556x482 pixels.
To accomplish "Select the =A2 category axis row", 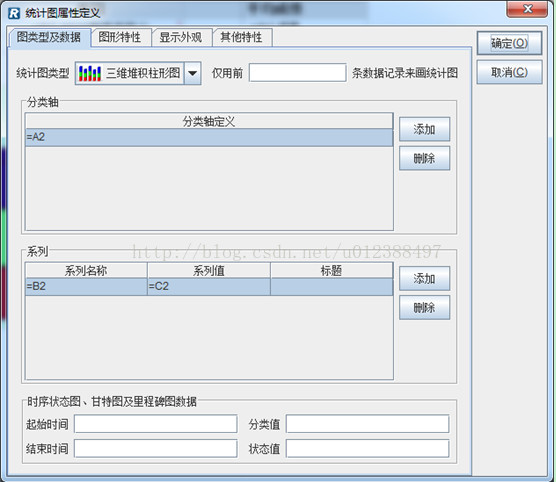I will click(x=209, y=137).
